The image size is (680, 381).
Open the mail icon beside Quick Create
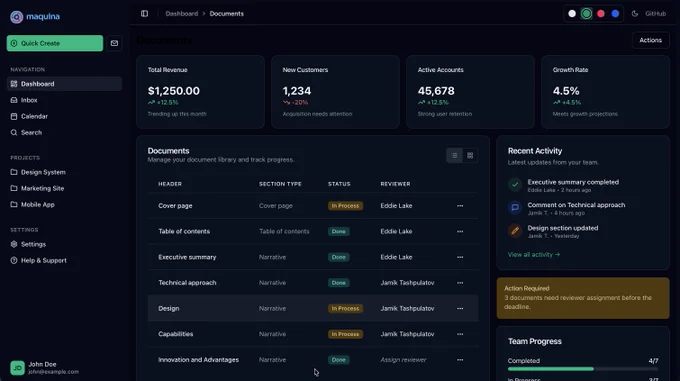pyautogui.click(x=114, y=43)
